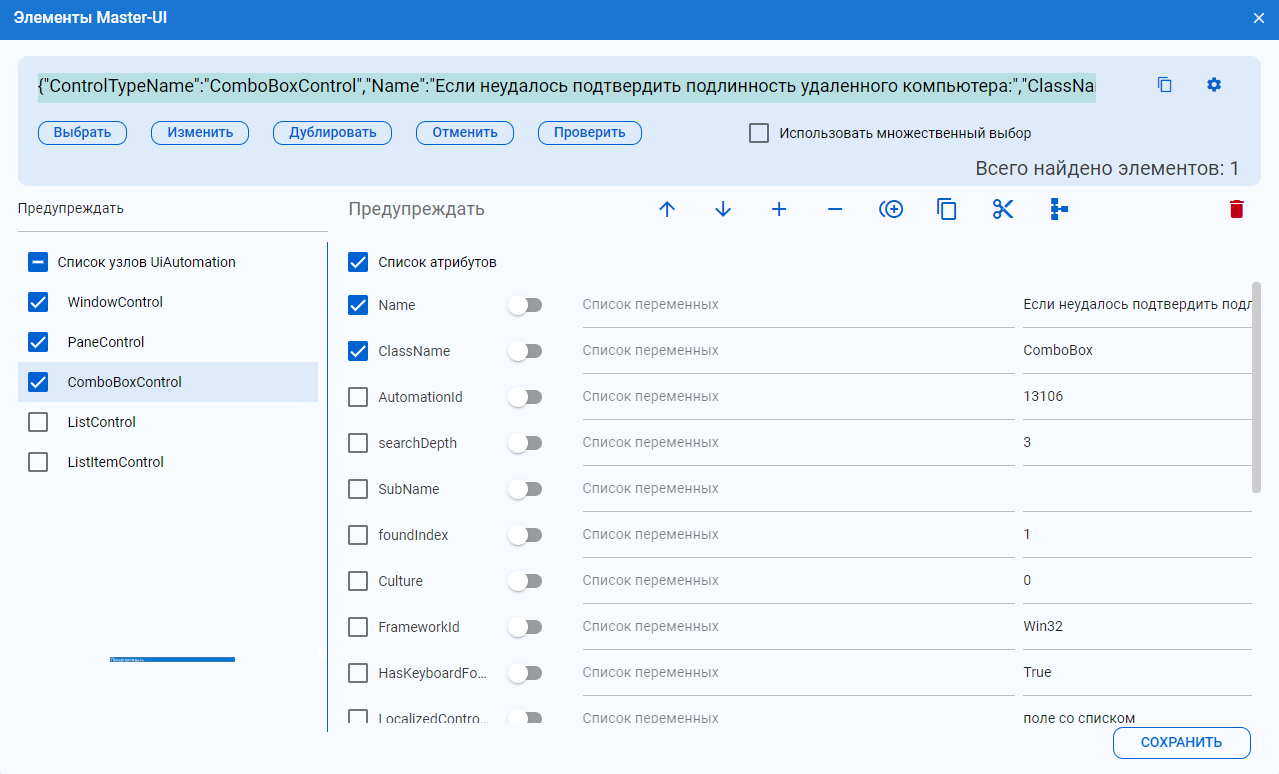Click the copy icon in the attributes toolbar
Viewport: 1279px width, 774px height.
pyautogui.click(x=947, y=209)
